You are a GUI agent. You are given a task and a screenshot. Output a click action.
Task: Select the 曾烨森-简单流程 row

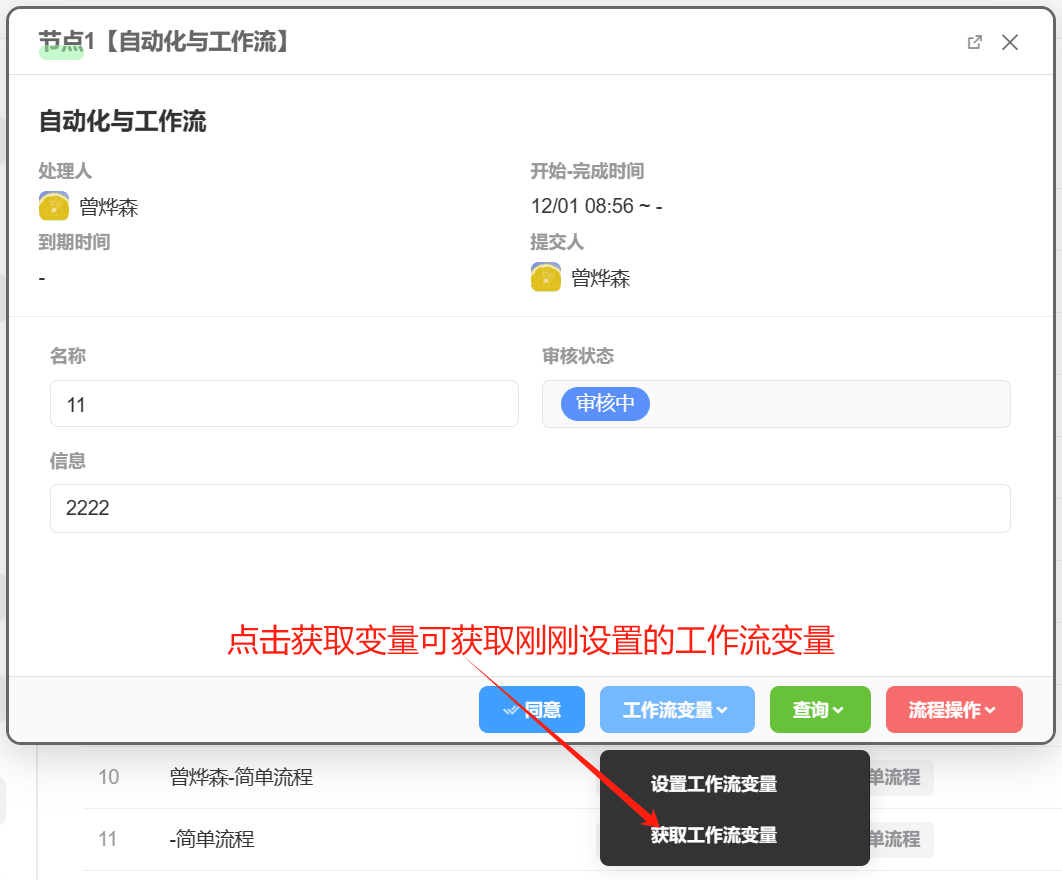click(x=241, y=777)
